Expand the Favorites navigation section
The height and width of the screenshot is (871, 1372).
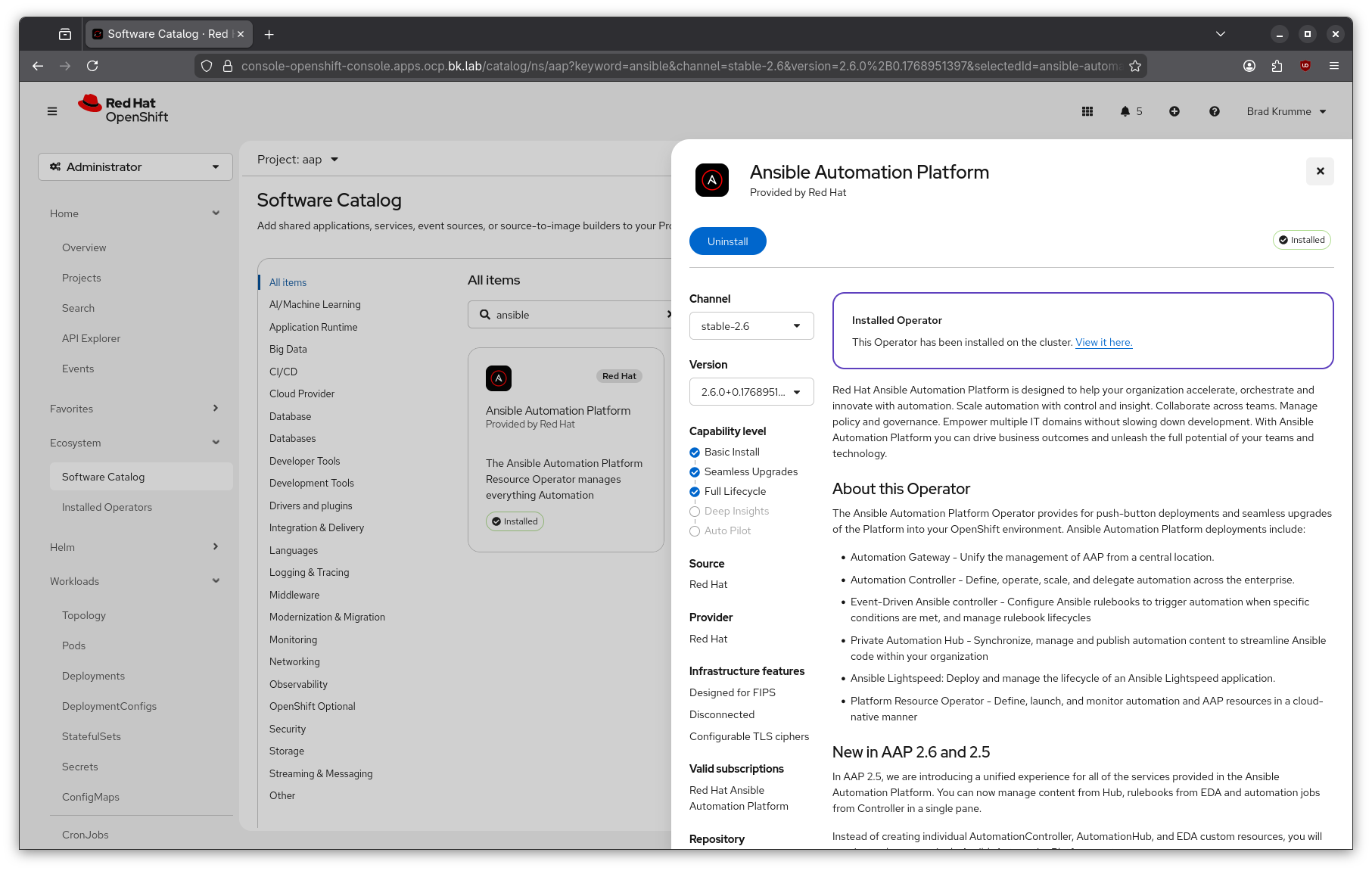(135, 409)
